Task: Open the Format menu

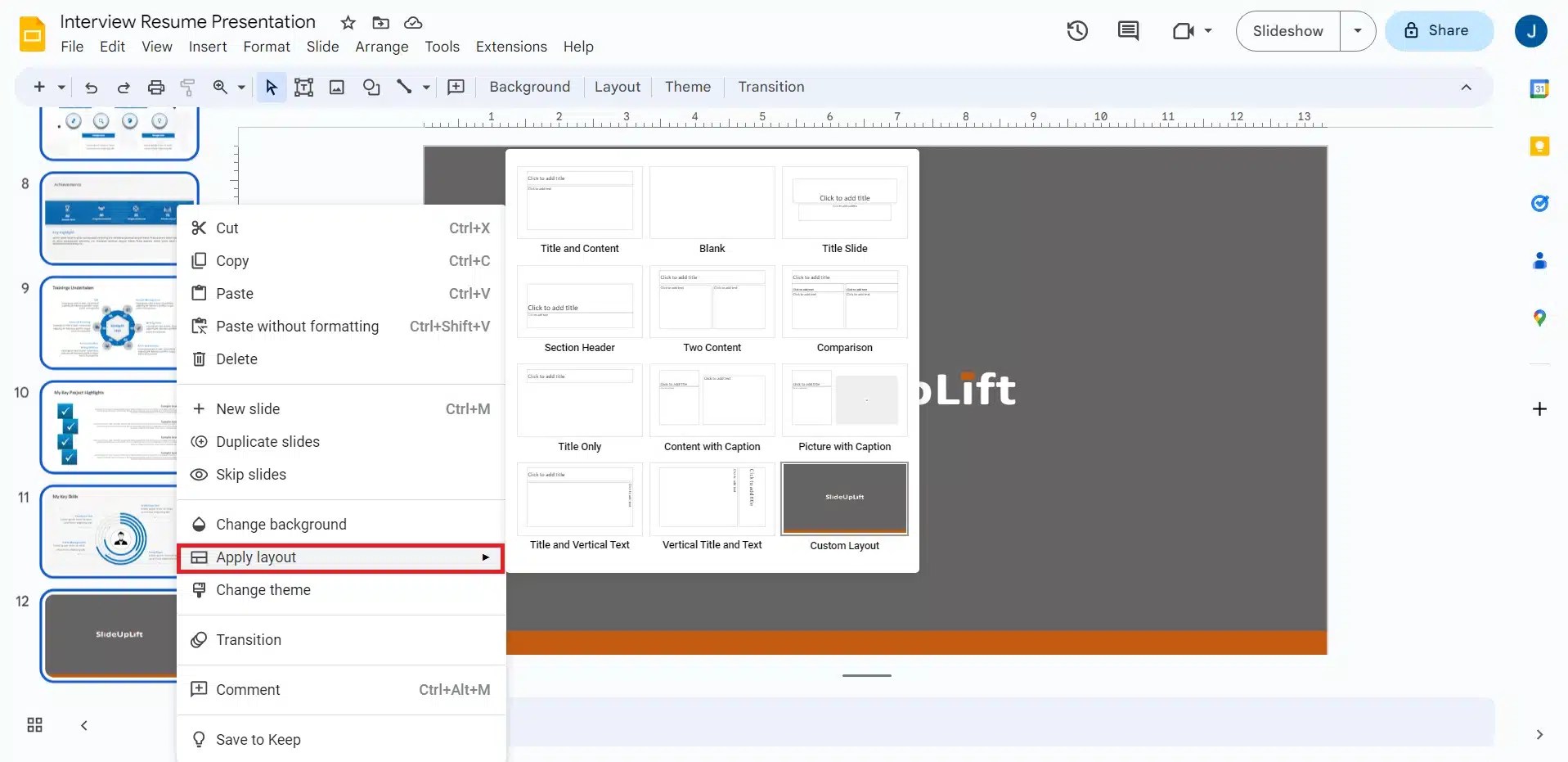Action: 266,47
